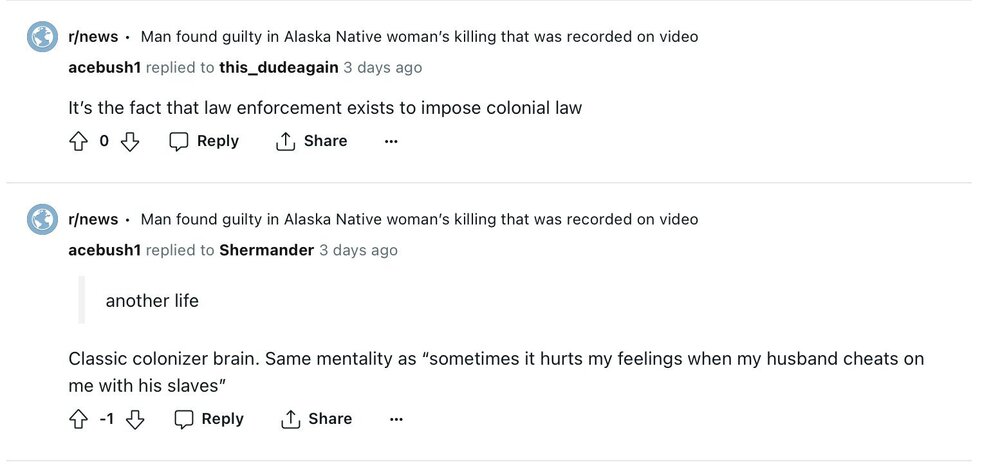1000x467 pixels.
Task: Share the colonizer brain comment
Action: click(316, 420)
